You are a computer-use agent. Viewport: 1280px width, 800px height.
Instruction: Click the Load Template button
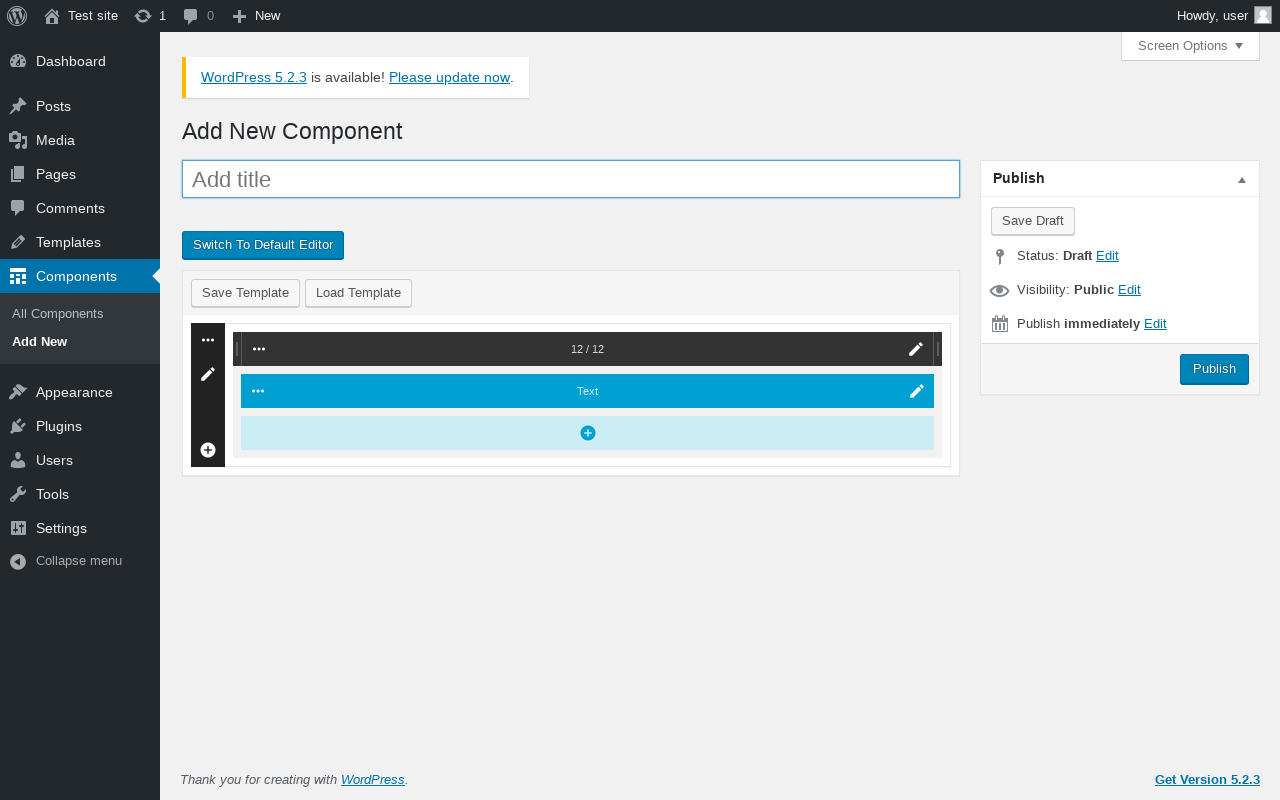click(358, 293)
